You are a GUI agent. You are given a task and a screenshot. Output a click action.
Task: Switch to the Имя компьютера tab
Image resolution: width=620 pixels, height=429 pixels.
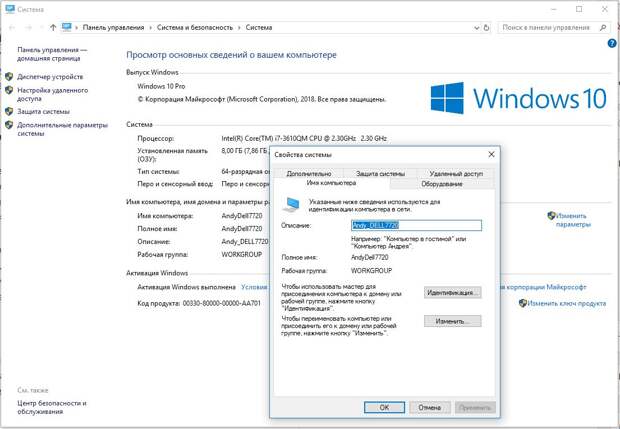331,183
